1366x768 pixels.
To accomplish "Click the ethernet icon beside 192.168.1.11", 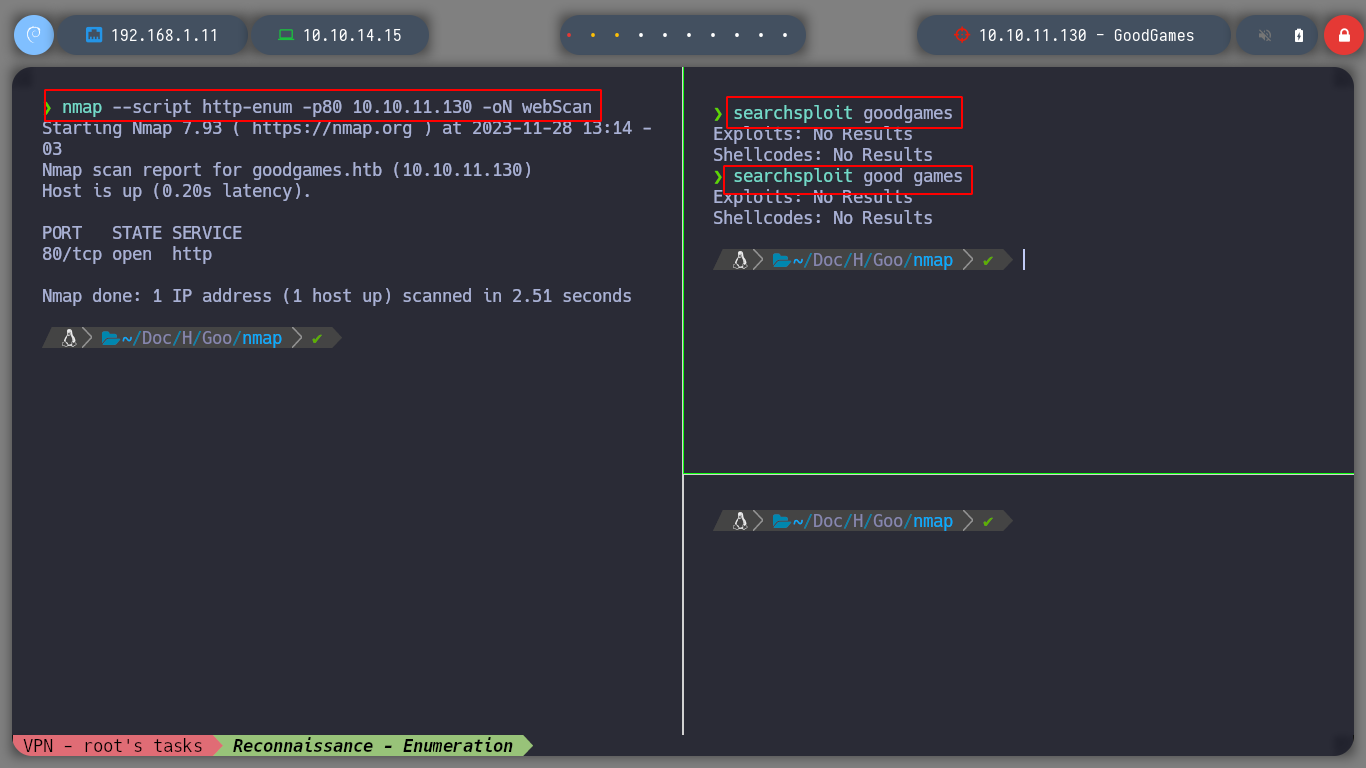I will click(x=95, y=35).
